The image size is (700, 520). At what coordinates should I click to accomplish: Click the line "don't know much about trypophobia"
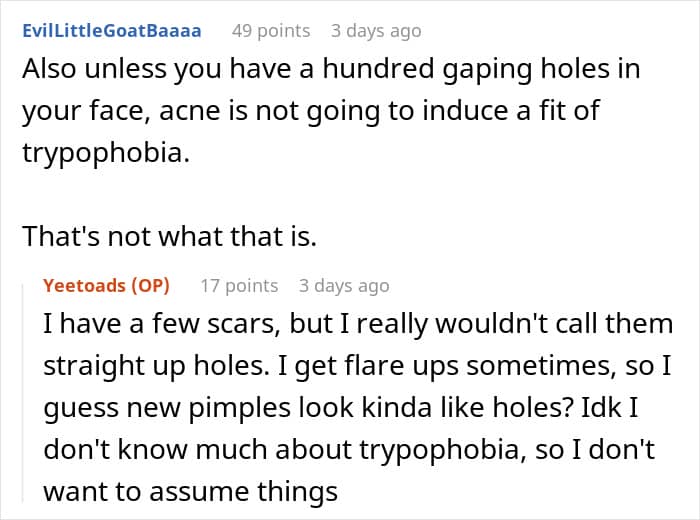tap(349, 449)
